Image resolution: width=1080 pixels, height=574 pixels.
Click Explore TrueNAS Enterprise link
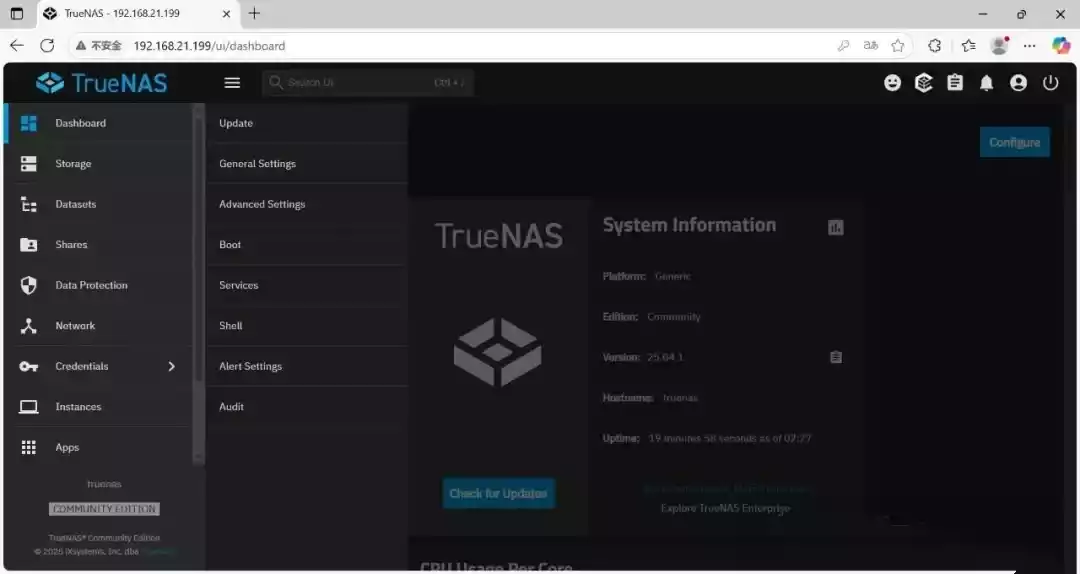click(725, 509)
